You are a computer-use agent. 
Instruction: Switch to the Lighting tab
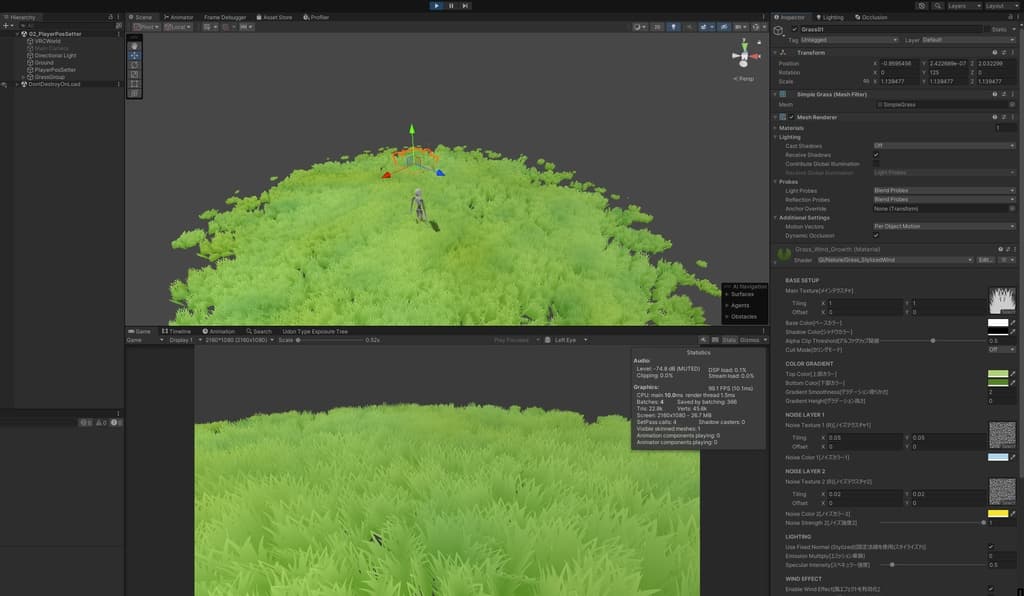[x=831, y=17]
